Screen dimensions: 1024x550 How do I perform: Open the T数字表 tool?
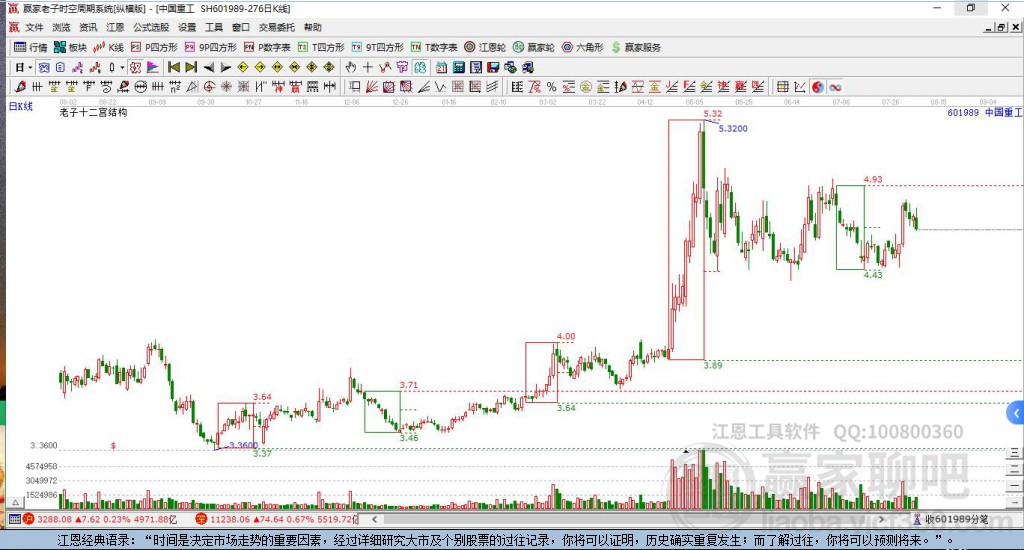point(434,47)
